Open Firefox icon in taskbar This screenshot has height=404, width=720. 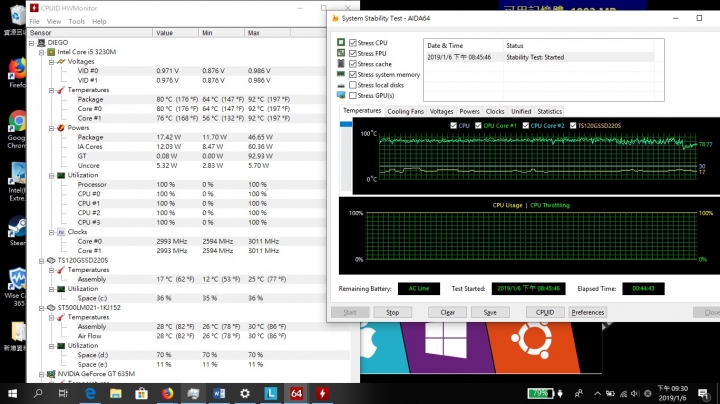point(168,393)
